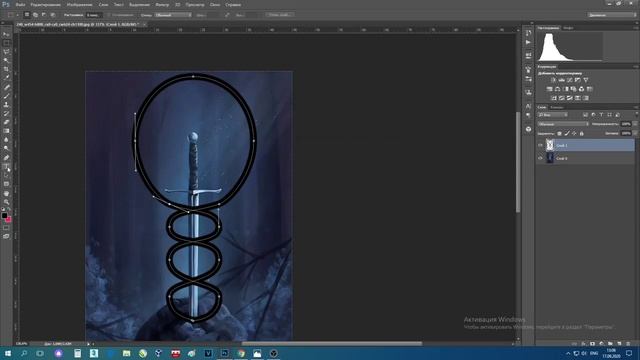
Task: Add a Hue/Saturation adjustment layer
Action: [549, 89]
